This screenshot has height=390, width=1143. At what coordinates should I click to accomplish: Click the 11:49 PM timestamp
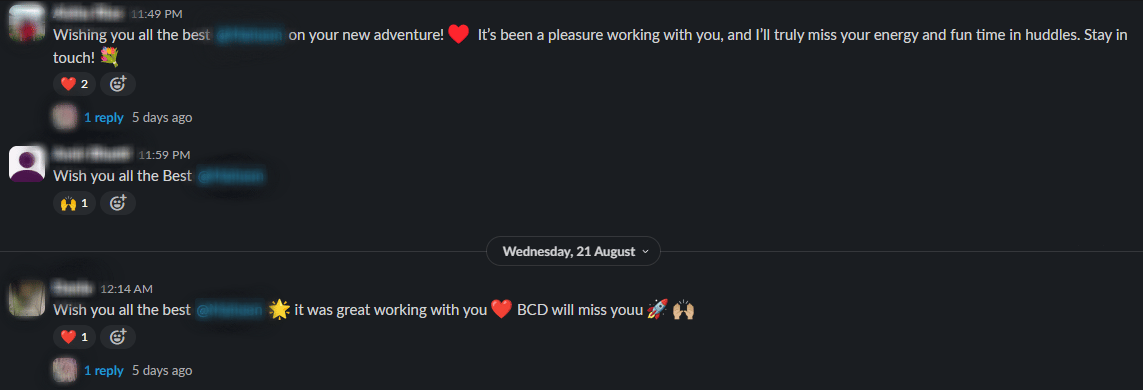pos(157,13)
